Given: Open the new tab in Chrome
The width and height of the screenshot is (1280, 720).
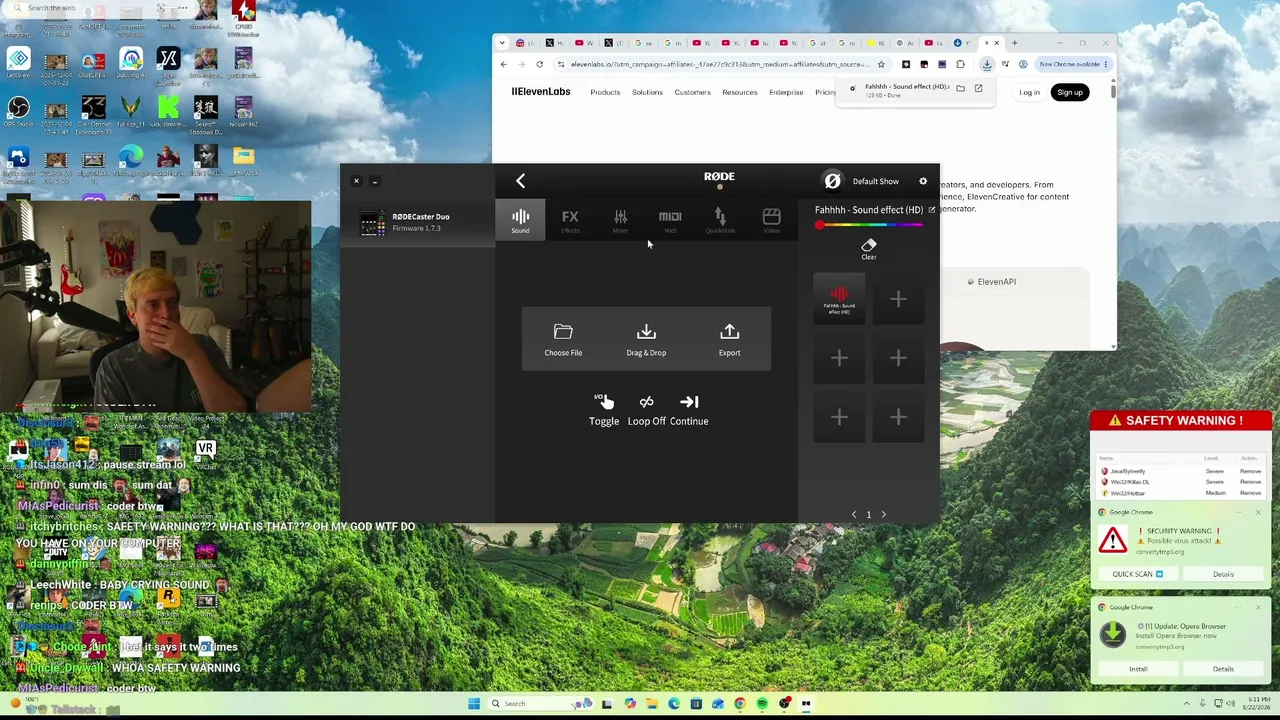Looking at the screenshot, I should 1014,43.
